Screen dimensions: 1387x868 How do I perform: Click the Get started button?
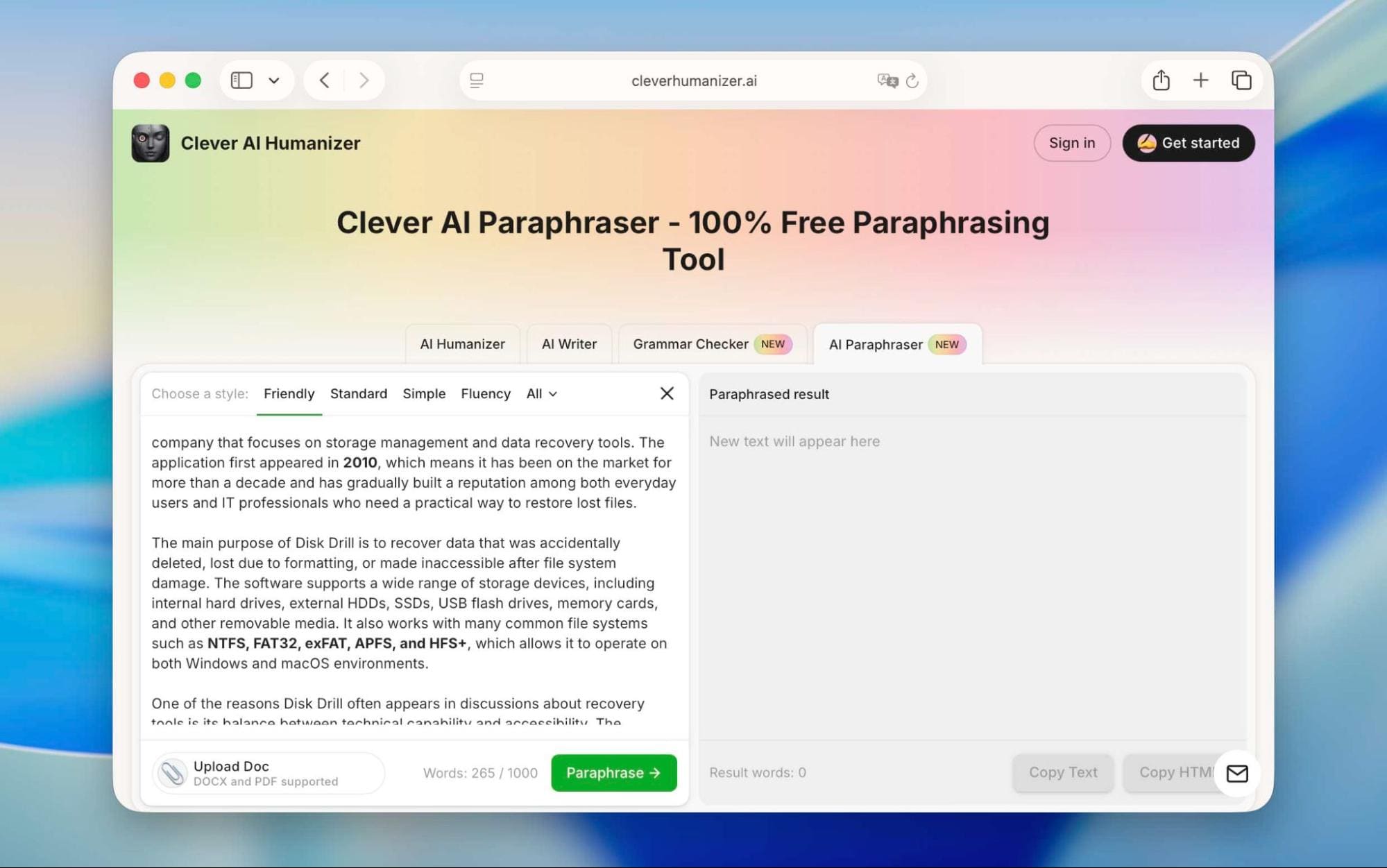click(x=1188, y=143)
